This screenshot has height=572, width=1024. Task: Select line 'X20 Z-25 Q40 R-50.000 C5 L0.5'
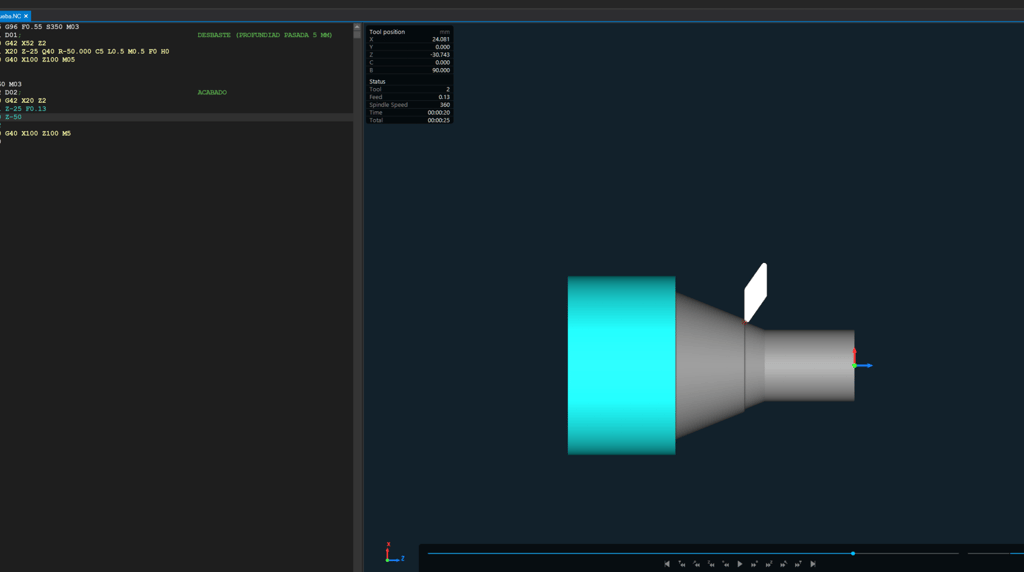(64, 52)
